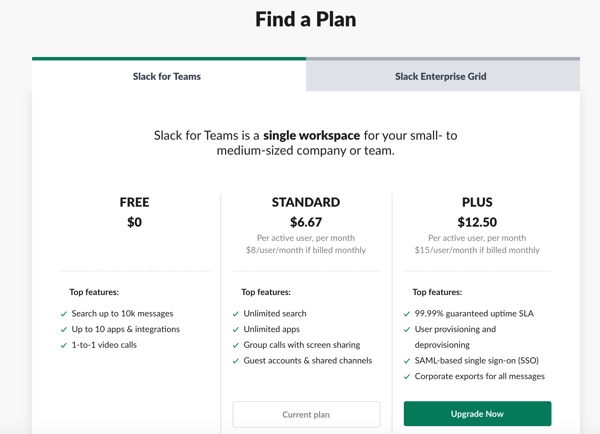Click the checkmark beside Corporate exports for all messages
This screenshot has height=434, width=600.
407,377
